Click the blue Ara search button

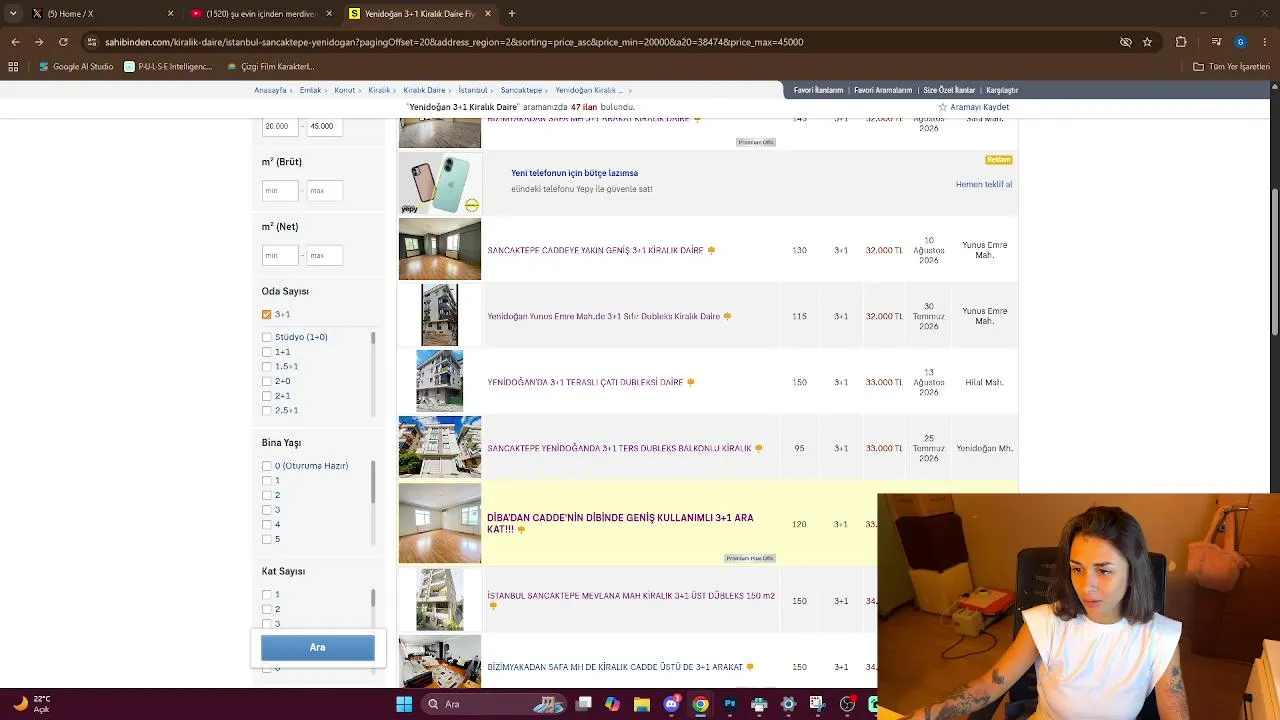tap(318, 648)
